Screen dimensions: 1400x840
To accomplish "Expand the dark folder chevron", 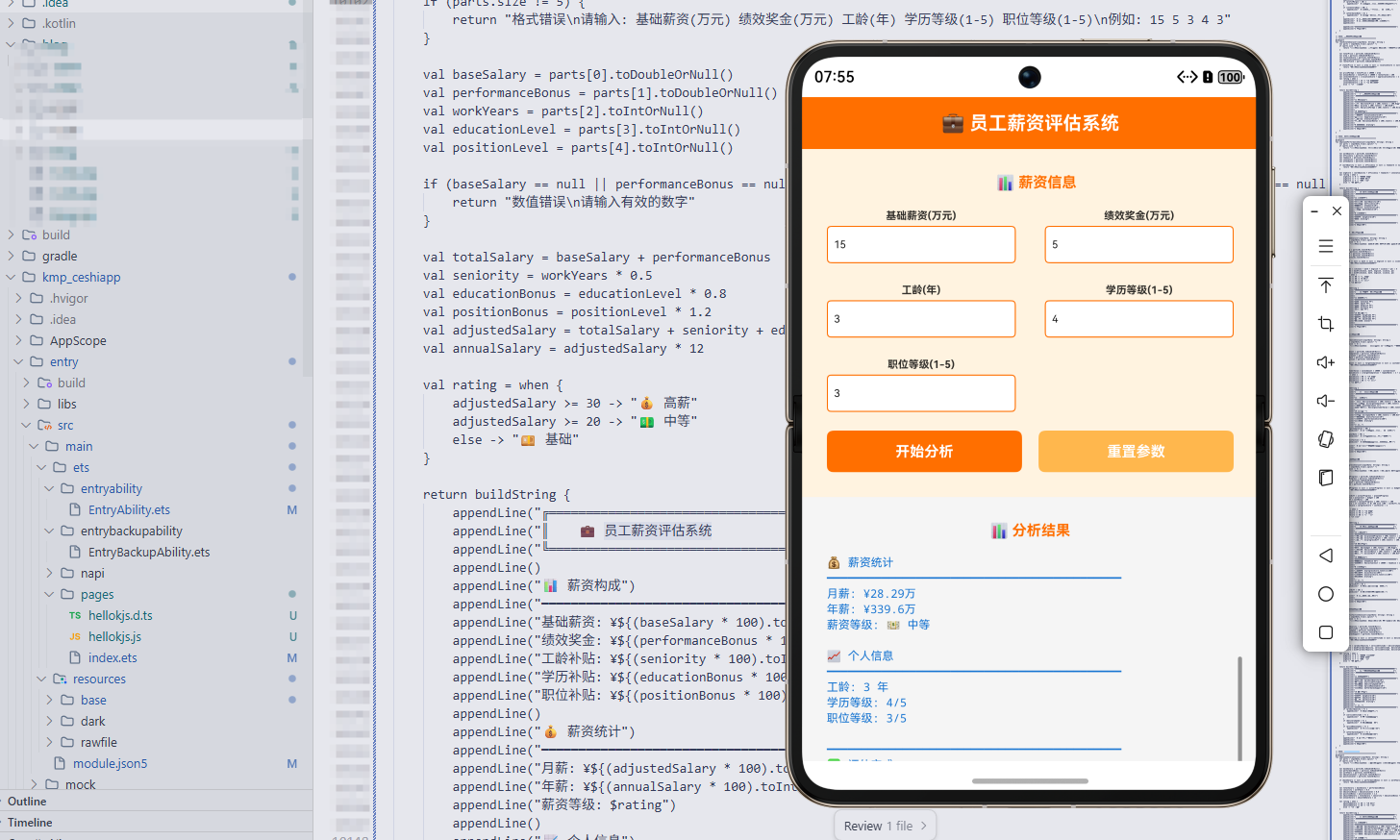I will tap(49, 721).
